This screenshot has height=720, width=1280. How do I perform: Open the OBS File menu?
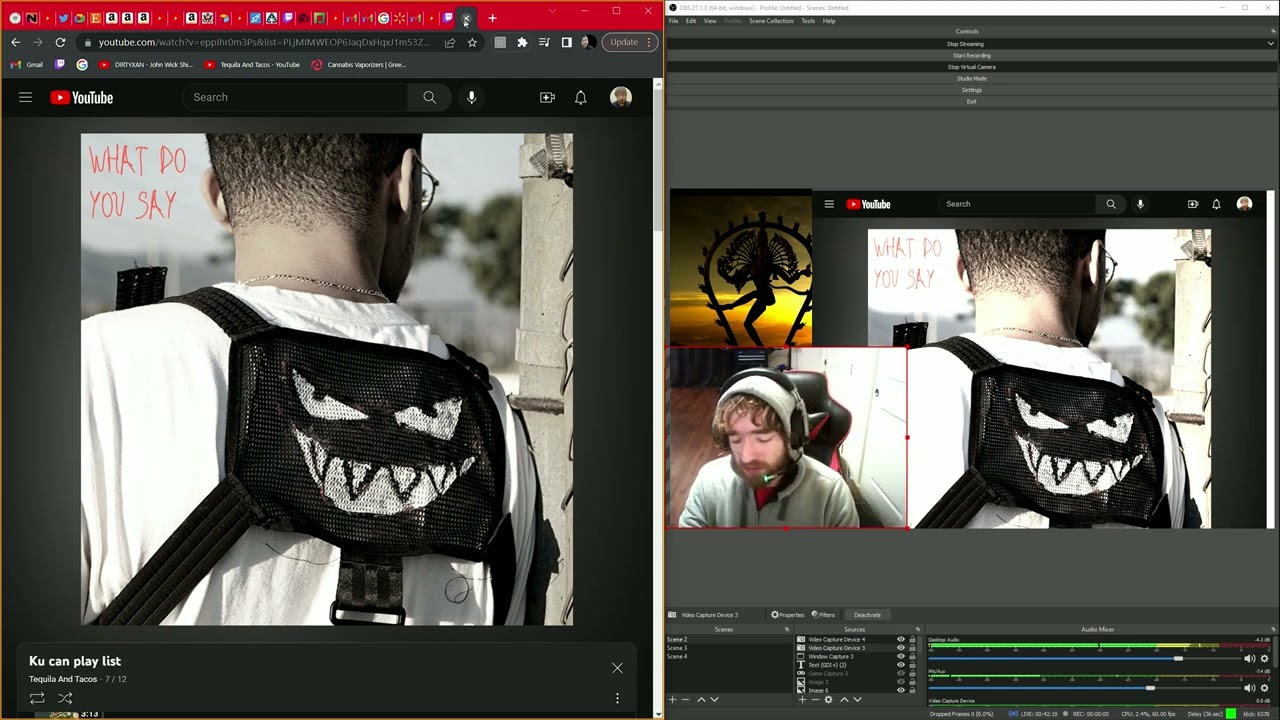tap(674, 21)
